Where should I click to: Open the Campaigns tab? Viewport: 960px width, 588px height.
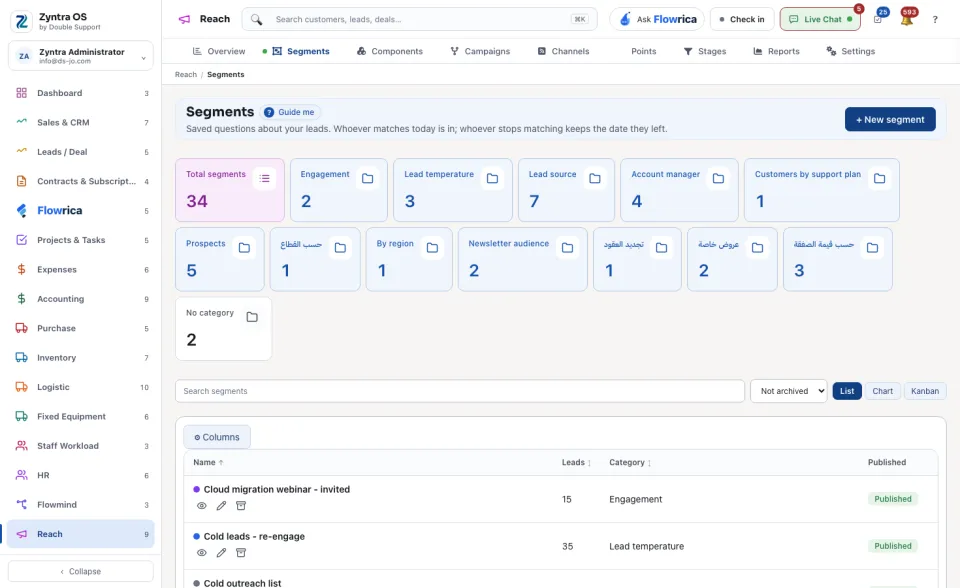click(x=480, y=51)
